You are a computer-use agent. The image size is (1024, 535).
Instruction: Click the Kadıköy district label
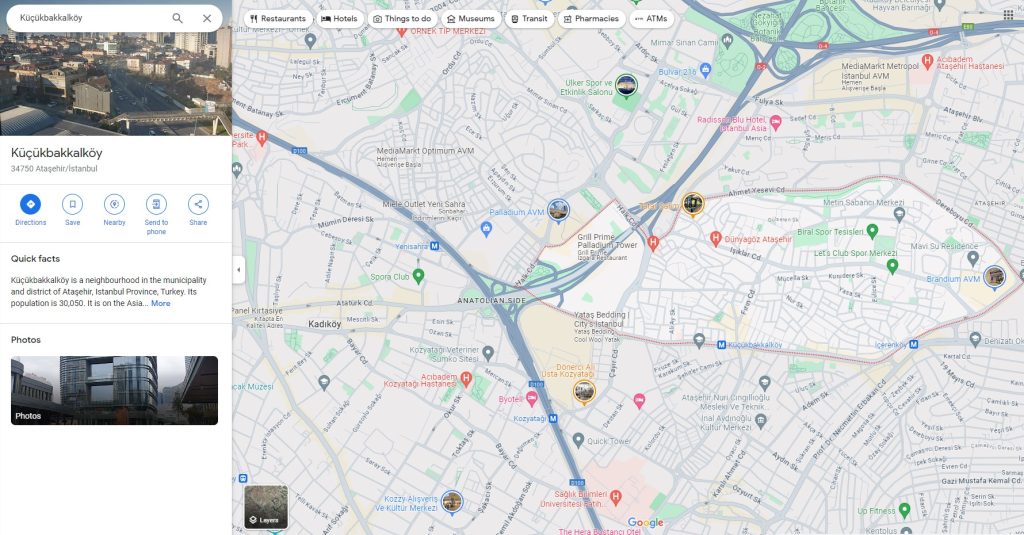click(x=325, y=324)
